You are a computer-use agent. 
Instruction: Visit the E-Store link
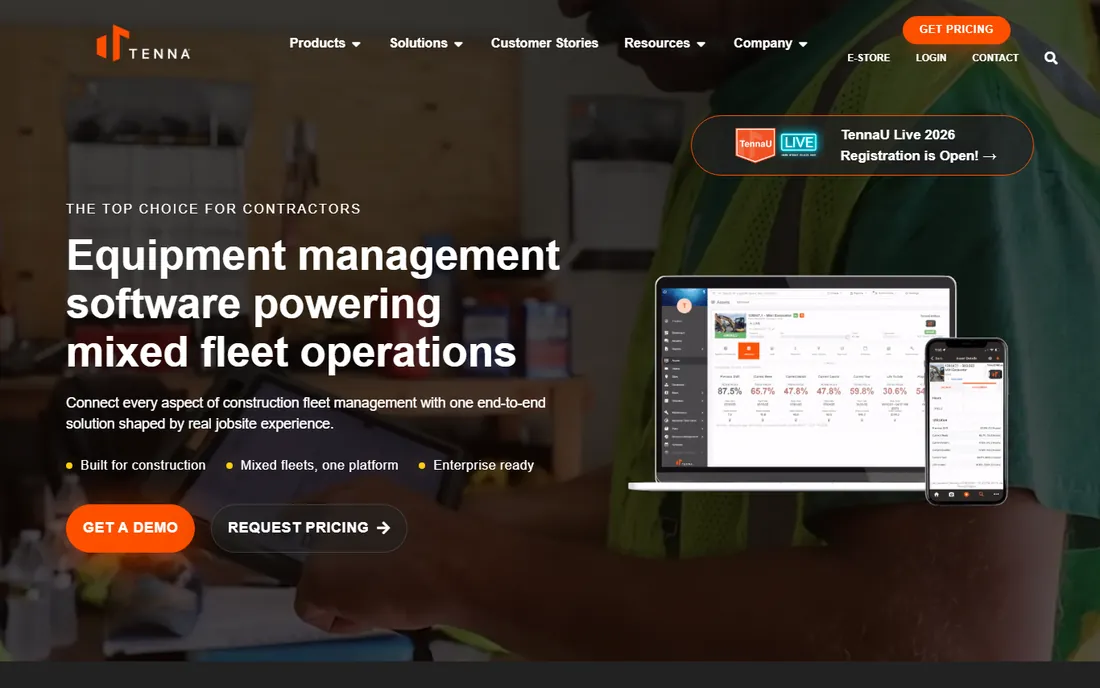coord(868,58)
